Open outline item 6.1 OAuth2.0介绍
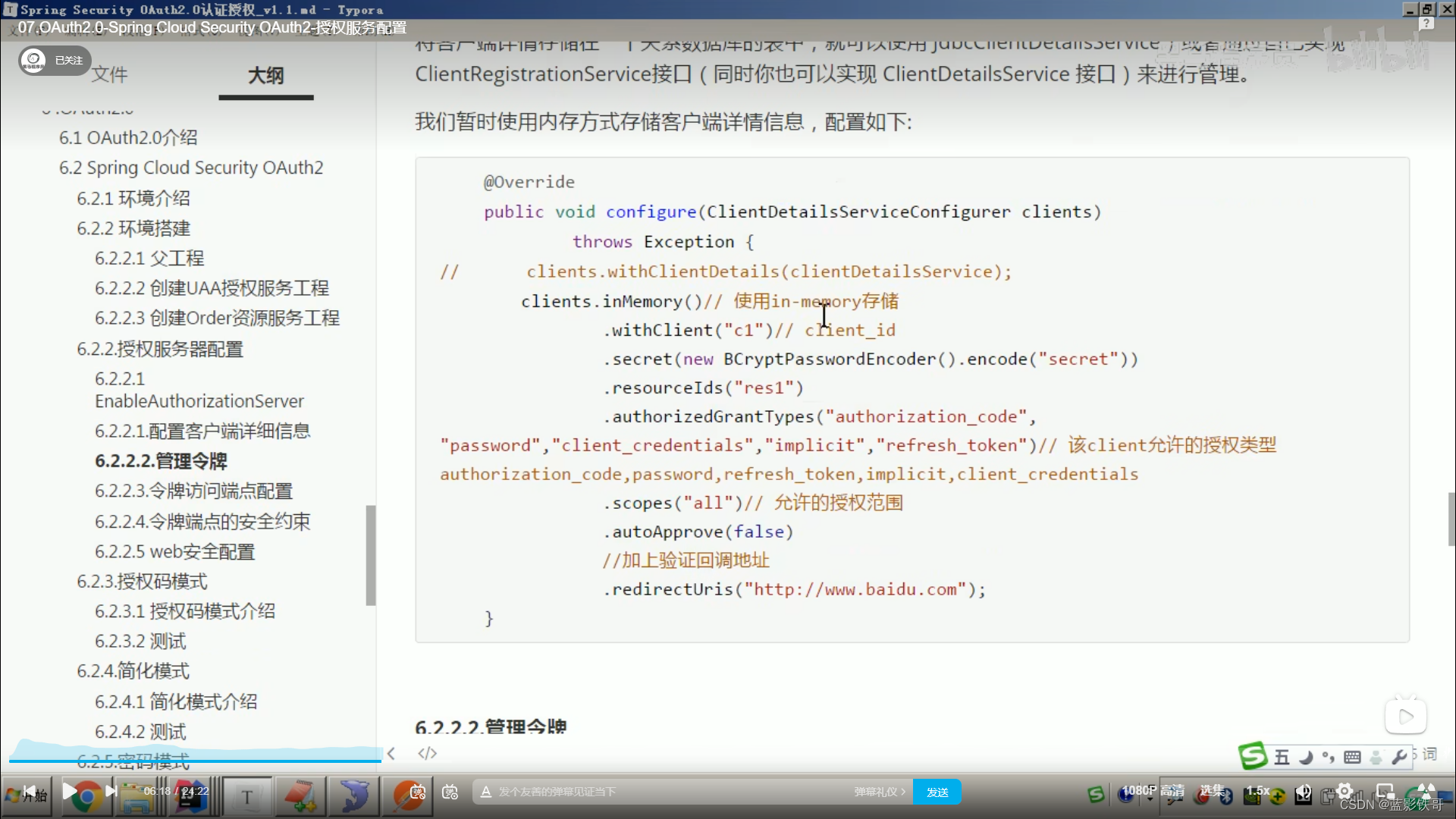Image resolution: width=1456 pixels, height=819 pixels. pos(128,137)
